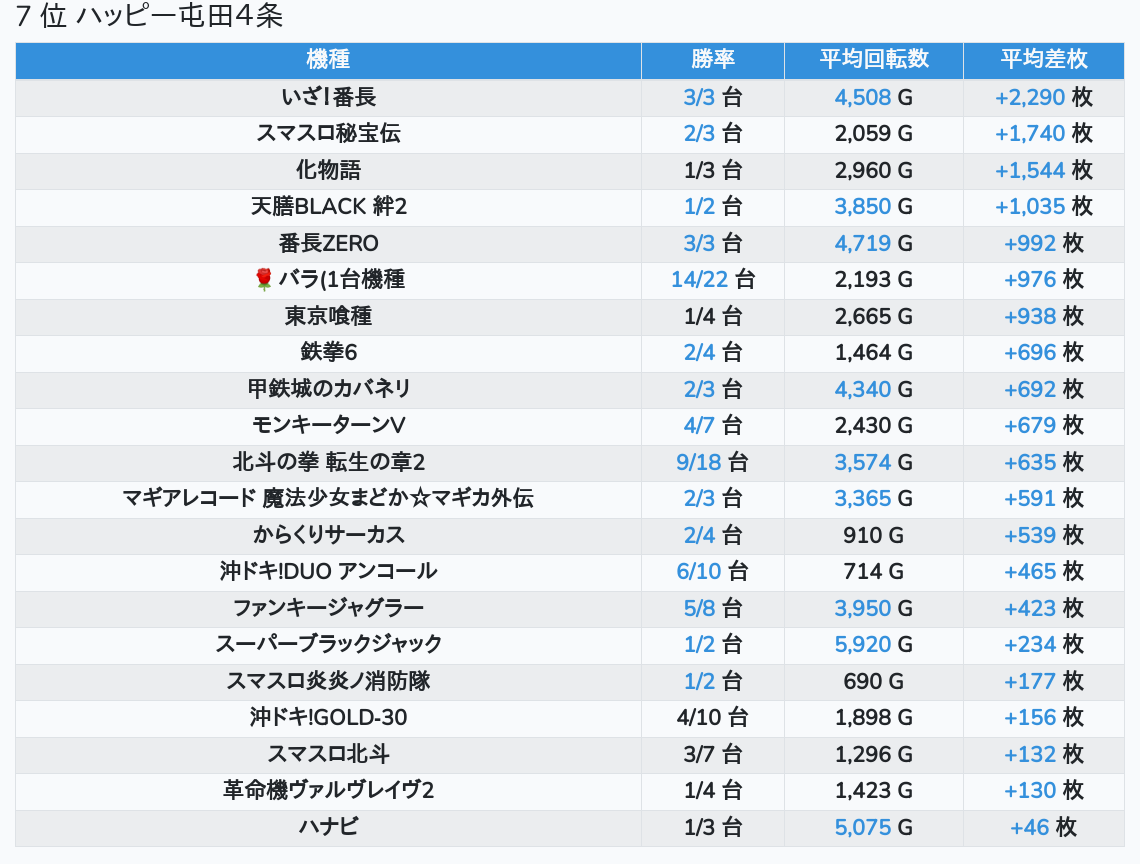Viewport: 1140px width, 864px height.
Task: Click the 機種 column header
Action: (x=328, y=59)
